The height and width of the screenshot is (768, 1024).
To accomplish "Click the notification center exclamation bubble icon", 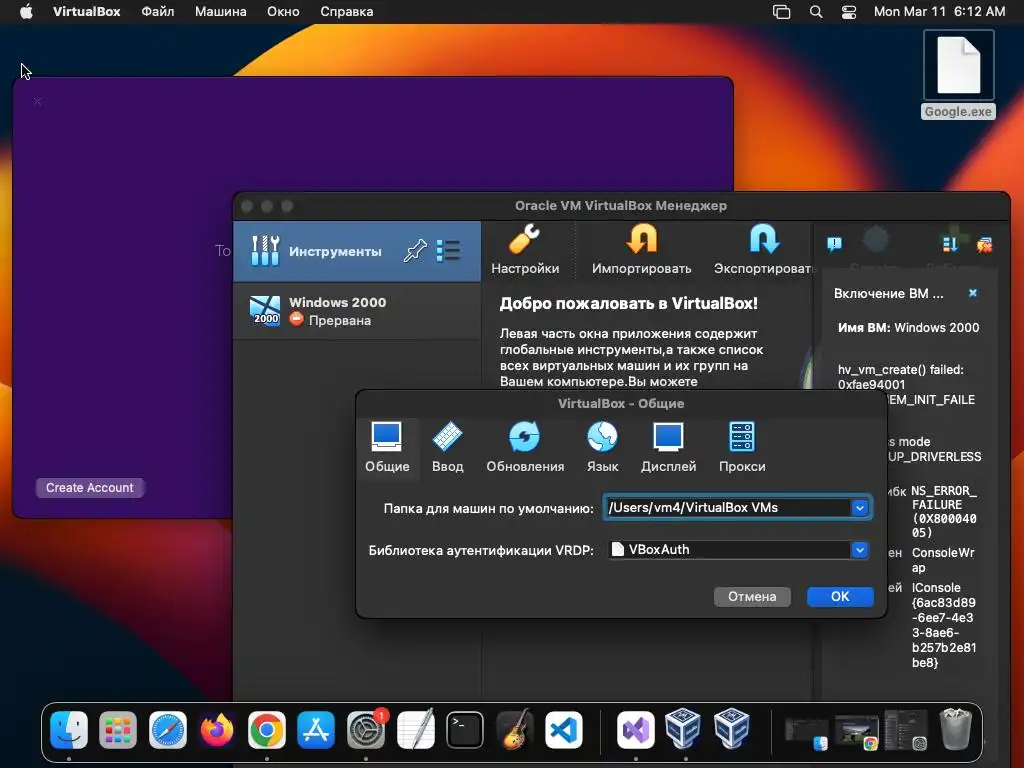I will (834, 244).
